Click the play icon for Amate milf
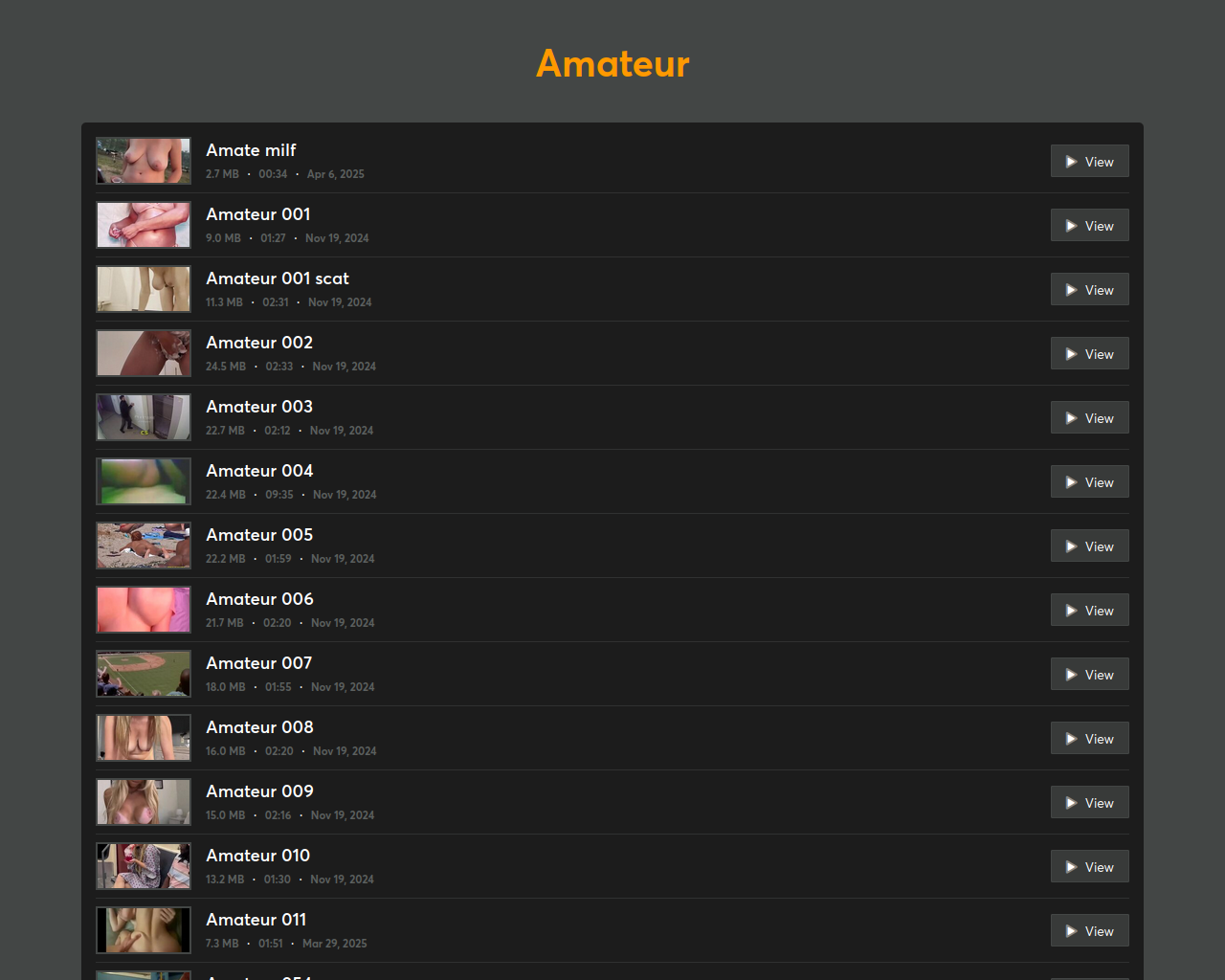Viewport: 1225px width, 980px height. tap(1072, 162)
